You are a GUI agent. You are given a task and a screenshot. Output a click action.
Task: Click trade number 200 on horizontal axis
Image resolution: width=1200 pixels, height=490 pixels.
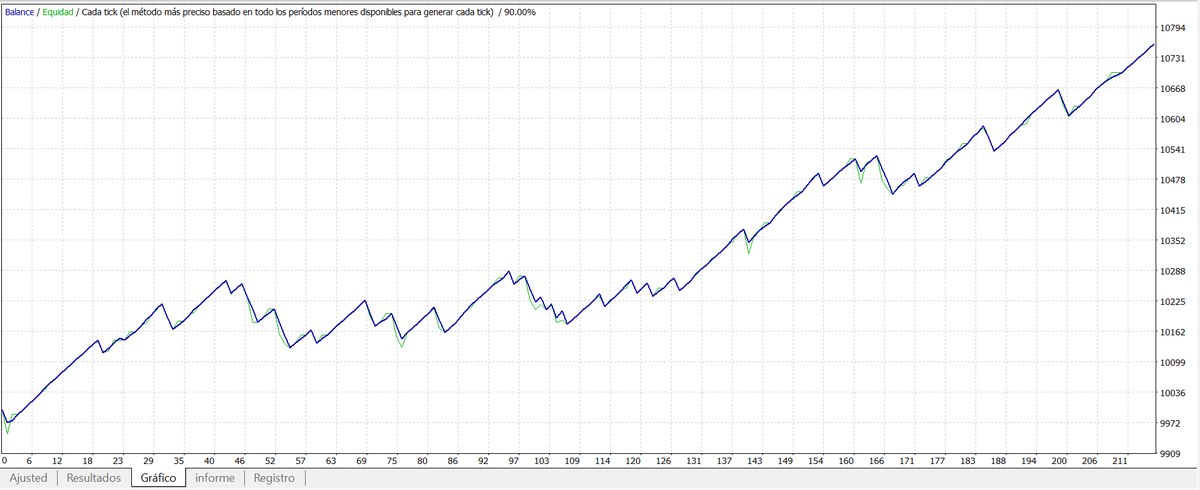(x=1059, y=461)
